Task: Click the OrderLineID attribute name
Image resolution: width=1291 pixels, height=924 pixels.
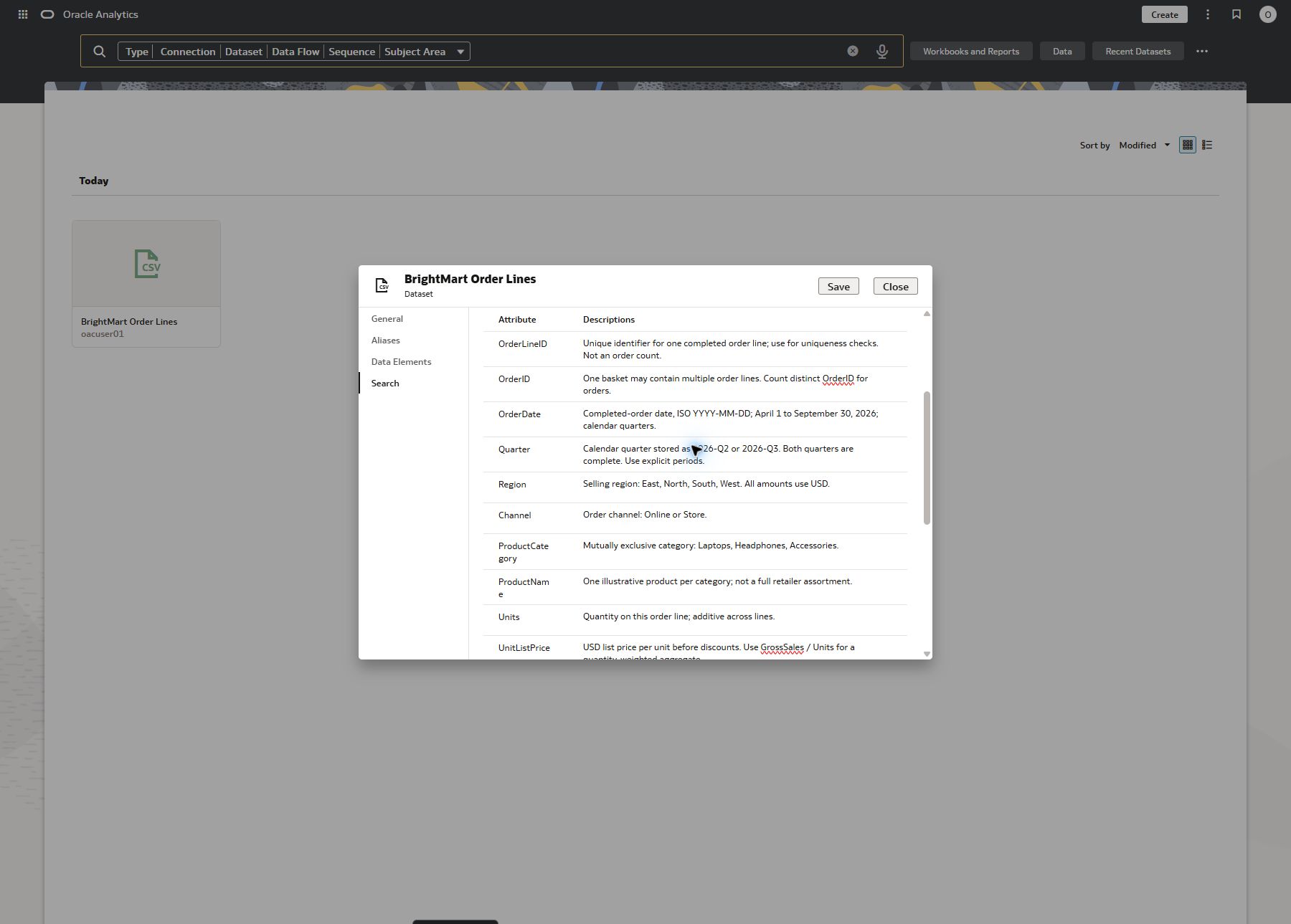Action: click(x=522, y=344)
